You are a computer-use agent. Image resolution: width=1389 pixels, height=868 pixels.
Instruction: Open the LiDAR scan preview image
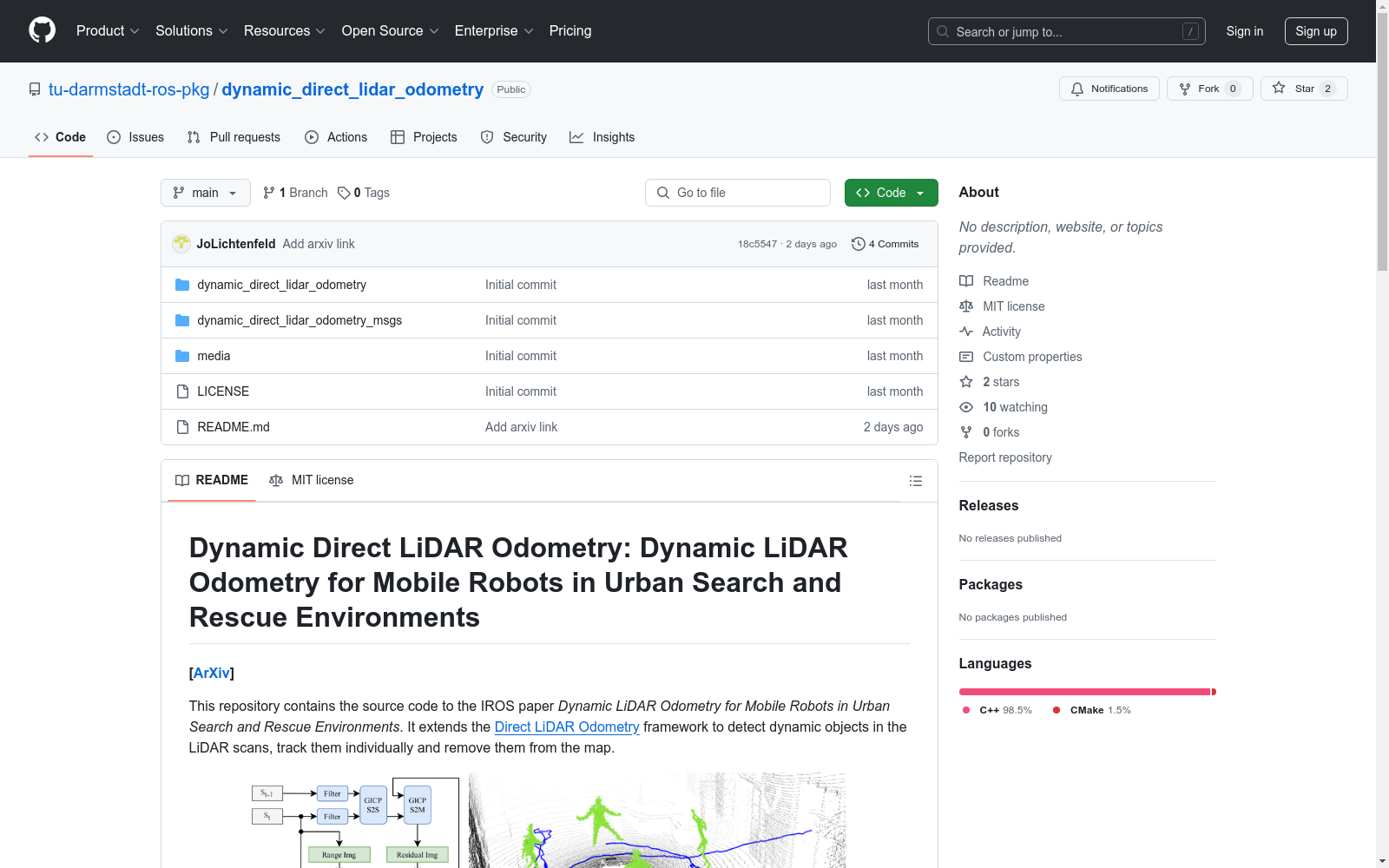pos(657,820)
